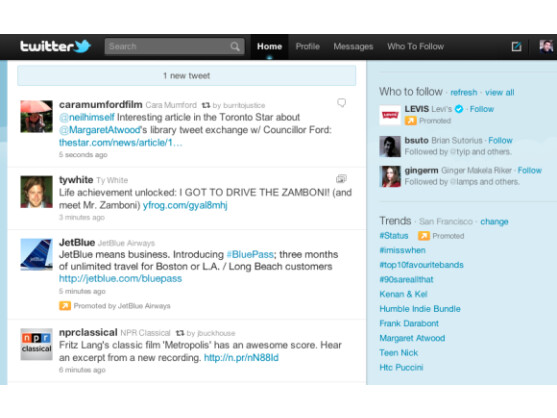This screenshot has height=418, width=557.
Task: Open the #imisswhen trend
Action: pos(402,250)
